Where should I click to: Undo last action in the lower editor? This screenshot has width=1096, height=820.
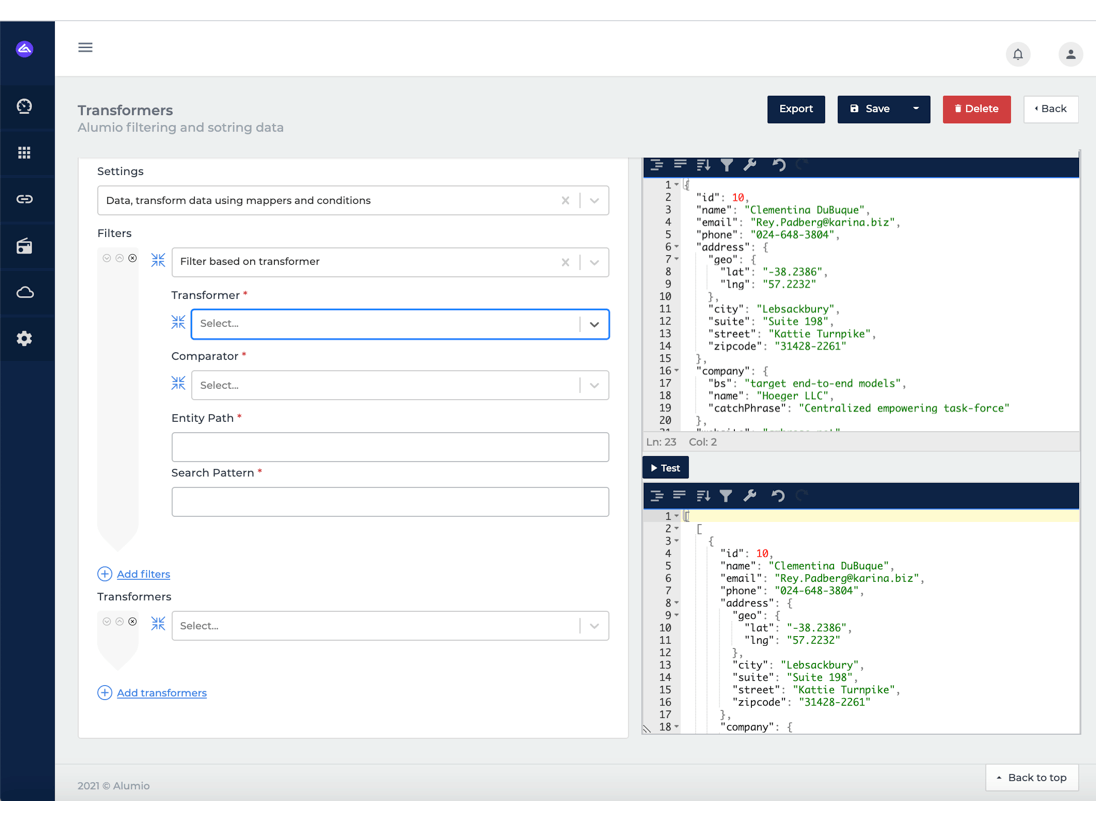778,496
